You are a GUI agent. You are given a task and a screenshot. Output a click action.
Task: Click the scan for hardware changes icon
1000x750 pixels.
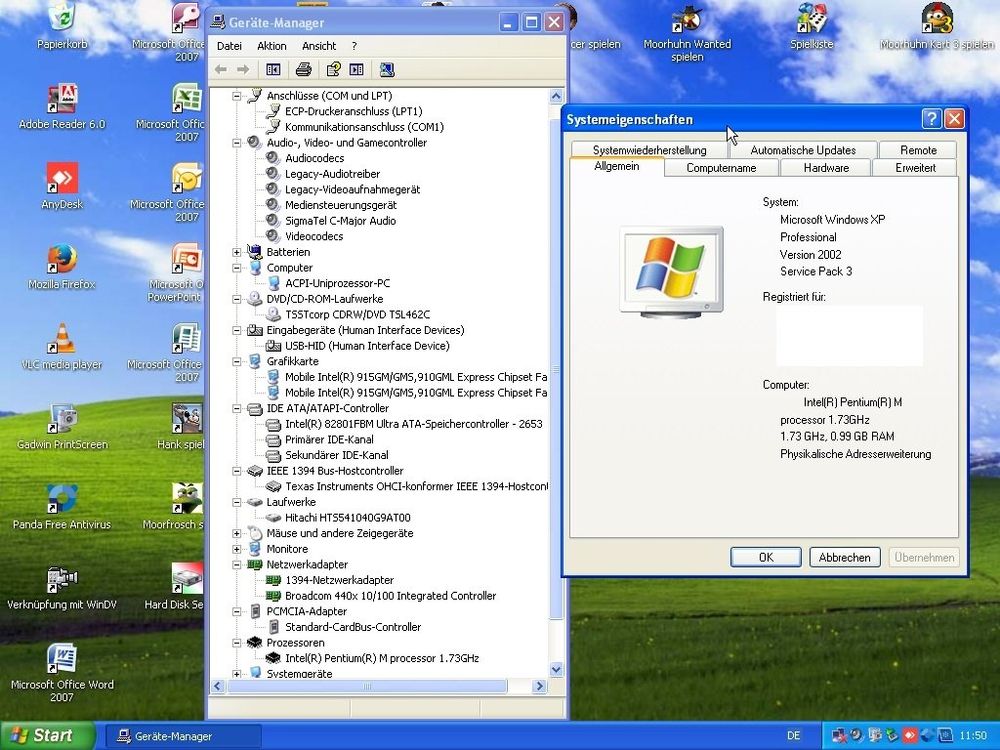pos(386,70)
